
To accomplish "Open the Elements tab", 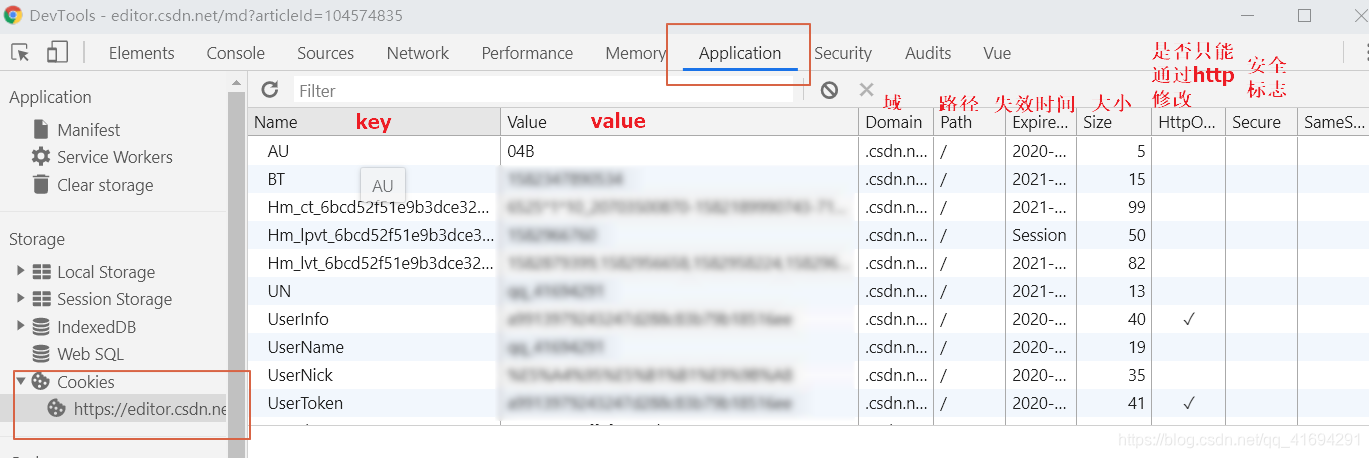I will 141,53.
